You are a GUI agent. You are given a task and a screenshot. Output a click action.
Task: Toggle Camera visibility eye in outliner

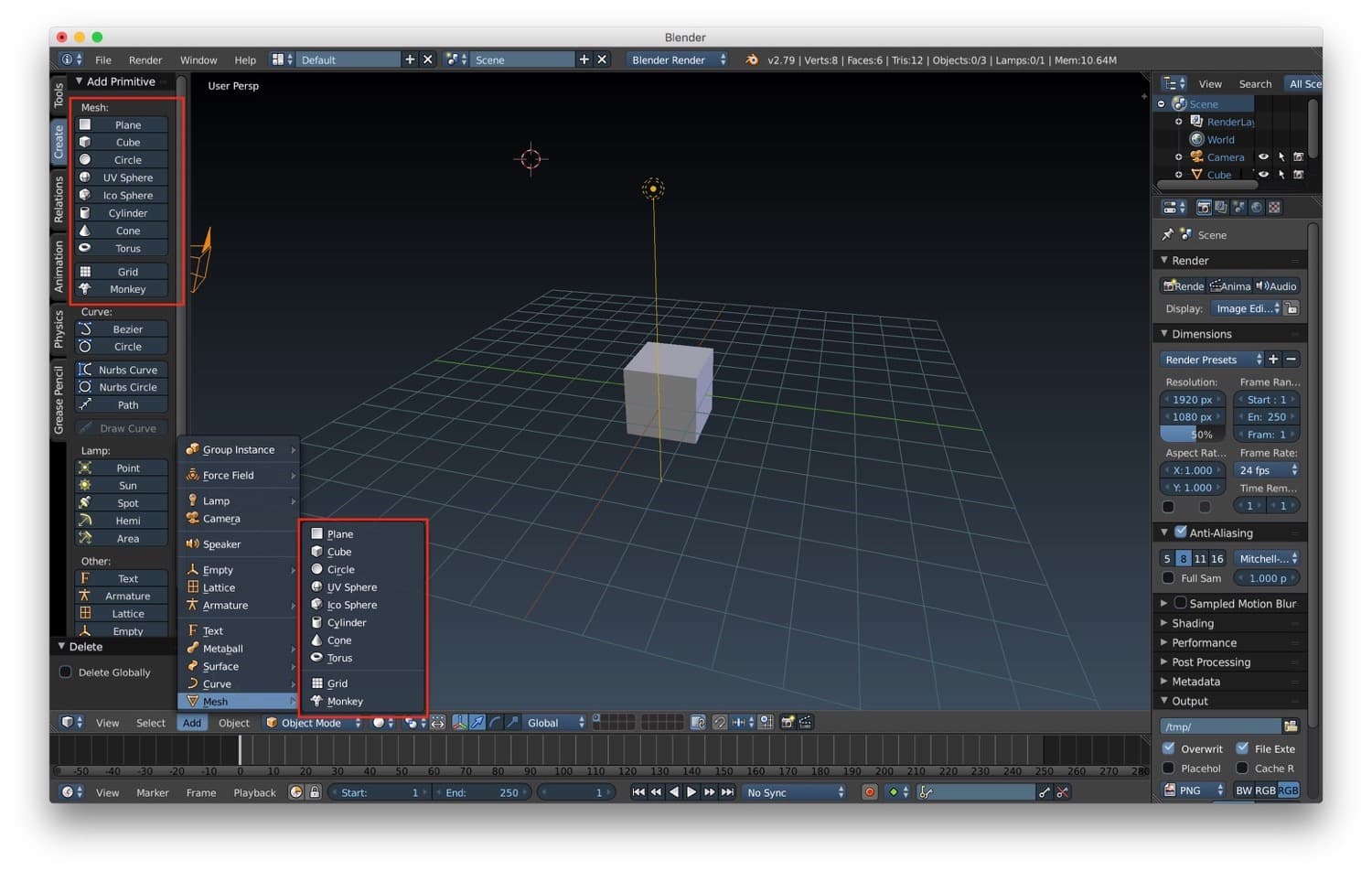coord(1263,157)
